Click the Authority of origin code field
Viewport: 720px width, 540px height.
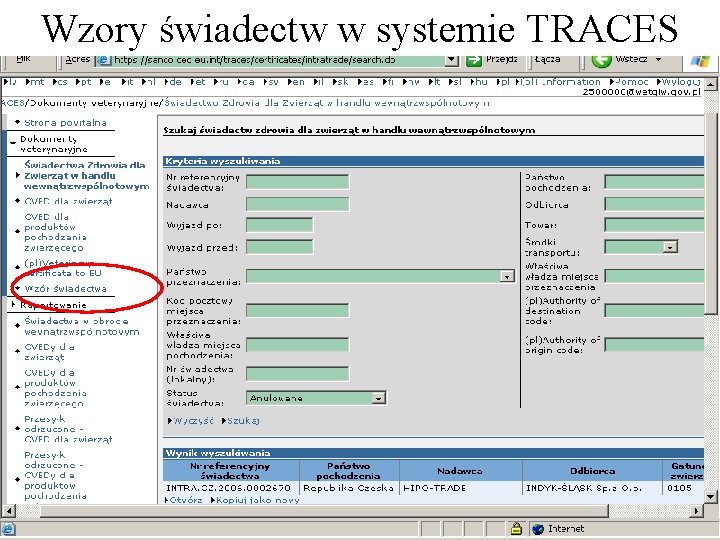click(655, 345)
